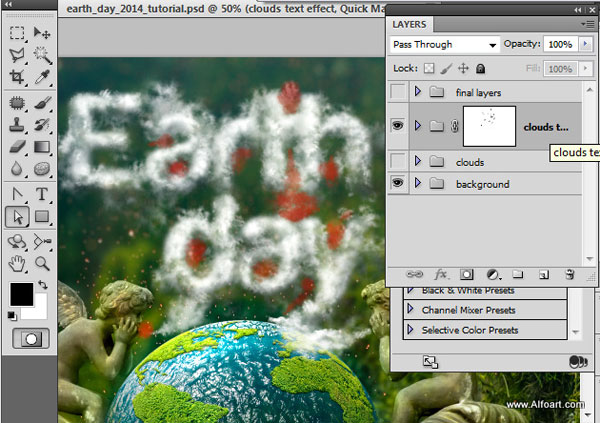Select the Pen tool
The height and width of the screenshot is (423, 600).
click(x=17, y=194)
